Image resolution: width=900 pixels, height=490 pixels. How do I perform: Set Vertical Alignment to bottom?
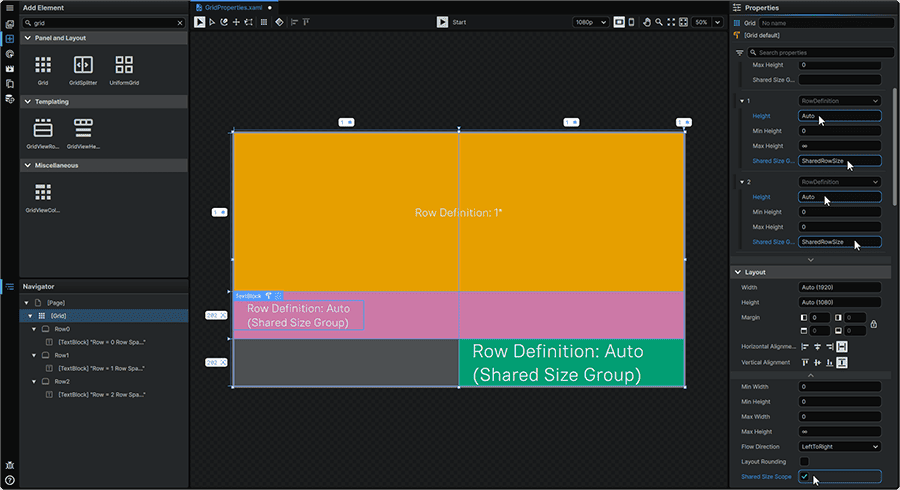(x=829, y=363)
